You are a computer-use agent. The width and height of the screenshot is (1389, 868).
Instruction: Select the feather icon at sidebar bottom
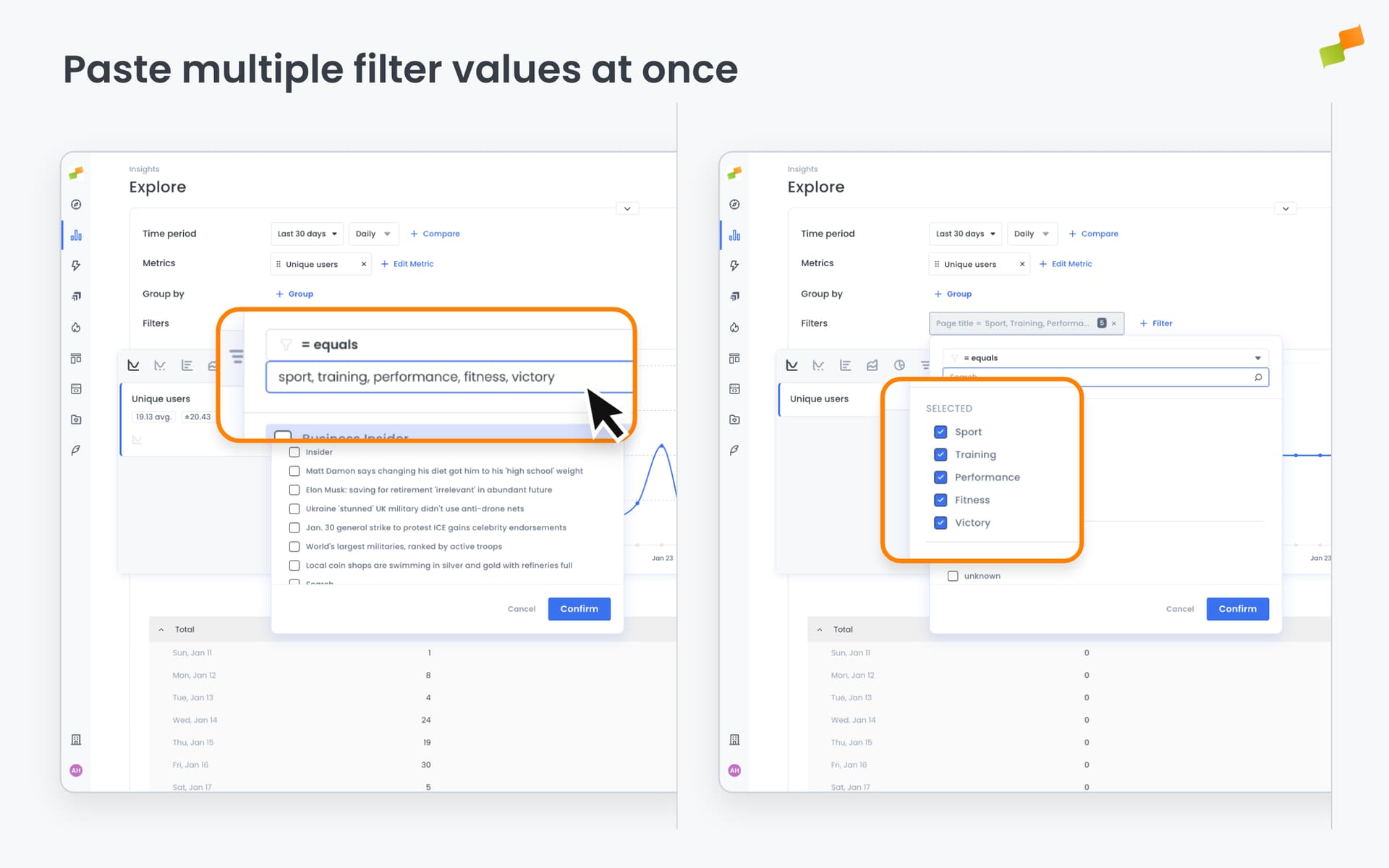[76, 449]
